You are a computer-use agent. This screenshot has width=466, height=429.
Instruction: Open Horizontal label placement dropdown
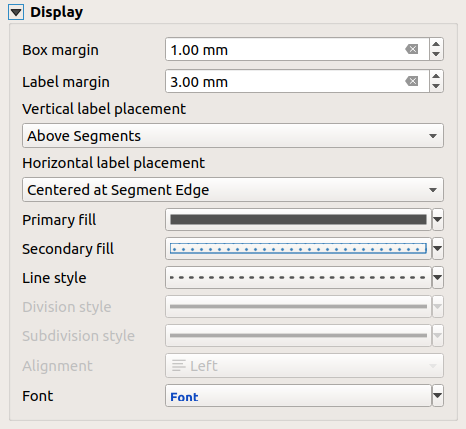(x=233, y=190)
